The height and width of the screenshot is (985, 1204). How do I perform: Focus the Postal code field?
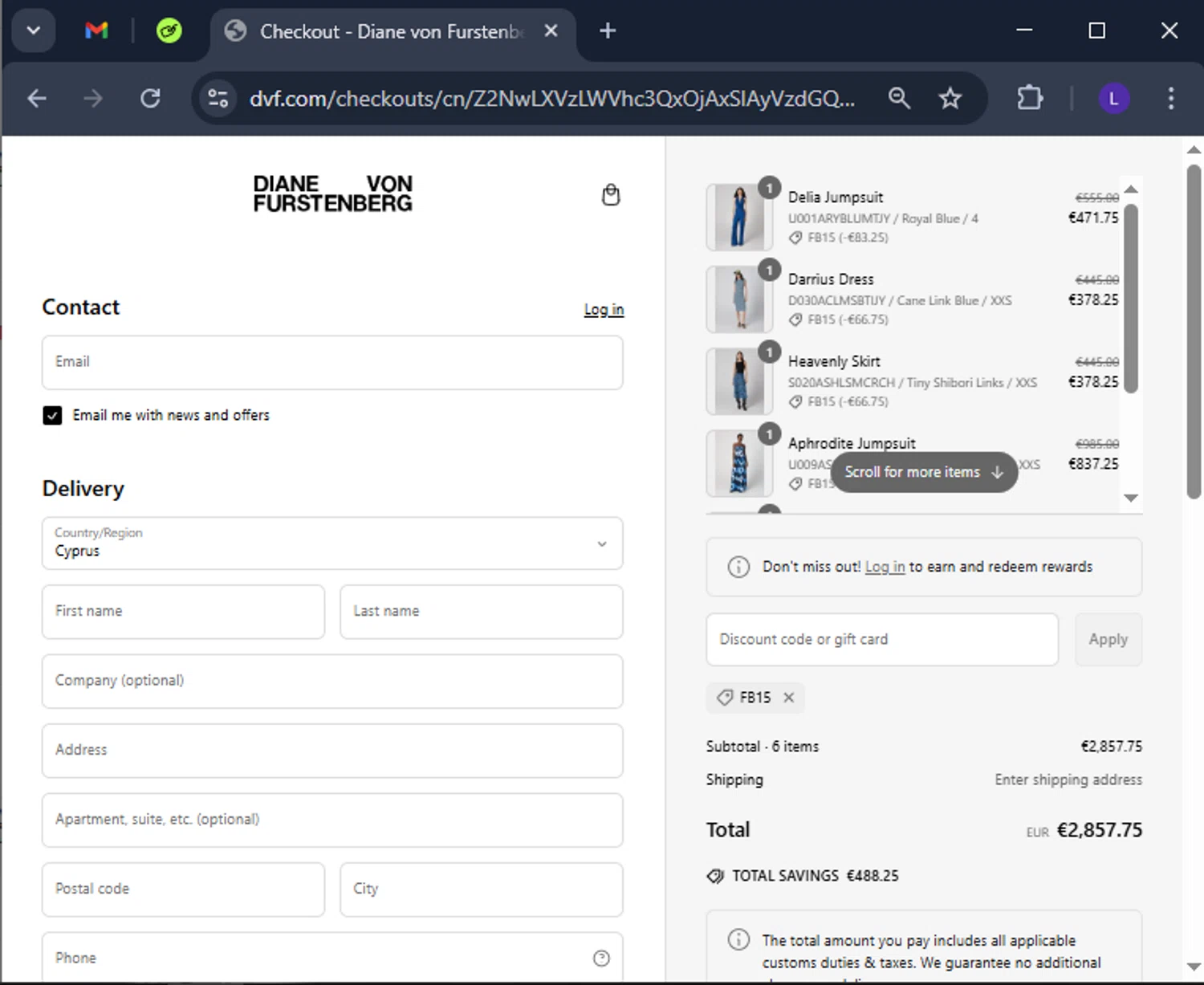coord(183,889)
